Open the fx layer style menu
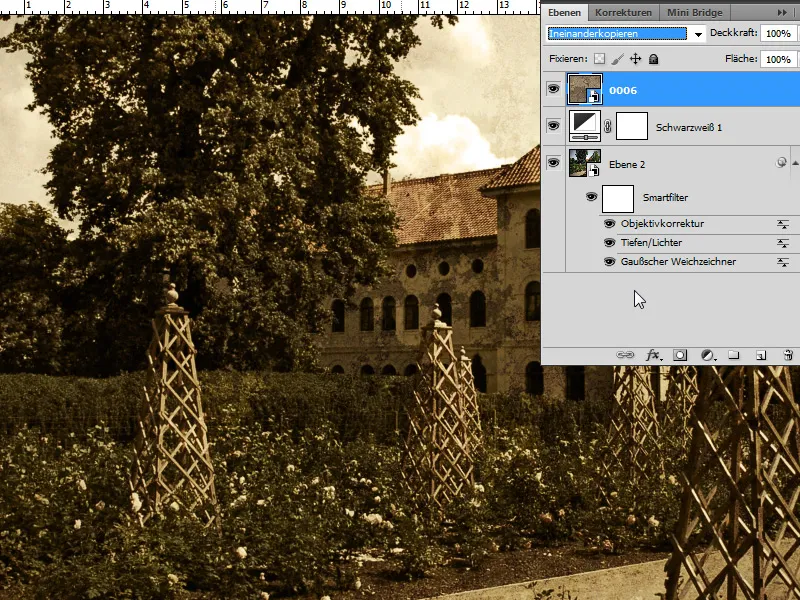This screenshot has height=600, width=800. pyautogui.click(x=654, y=355)
